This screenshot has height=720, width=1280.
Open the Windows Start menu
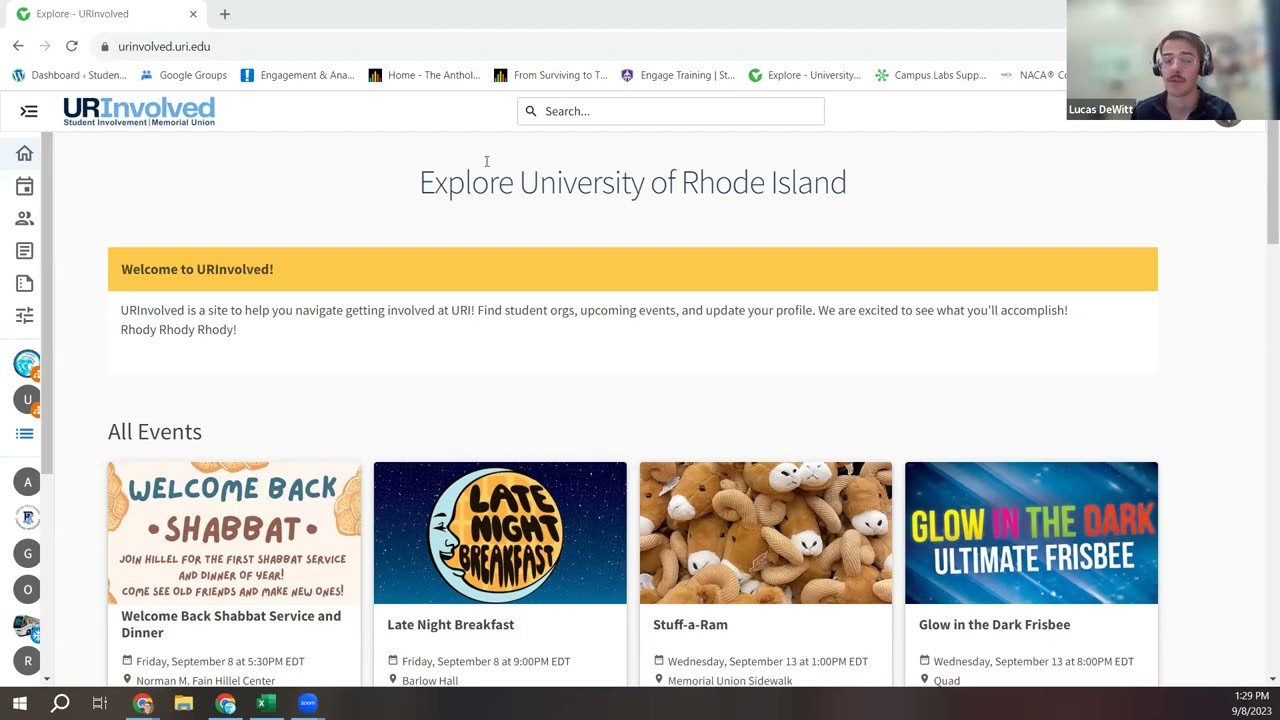pyautogui.click(x=20, y=703)
